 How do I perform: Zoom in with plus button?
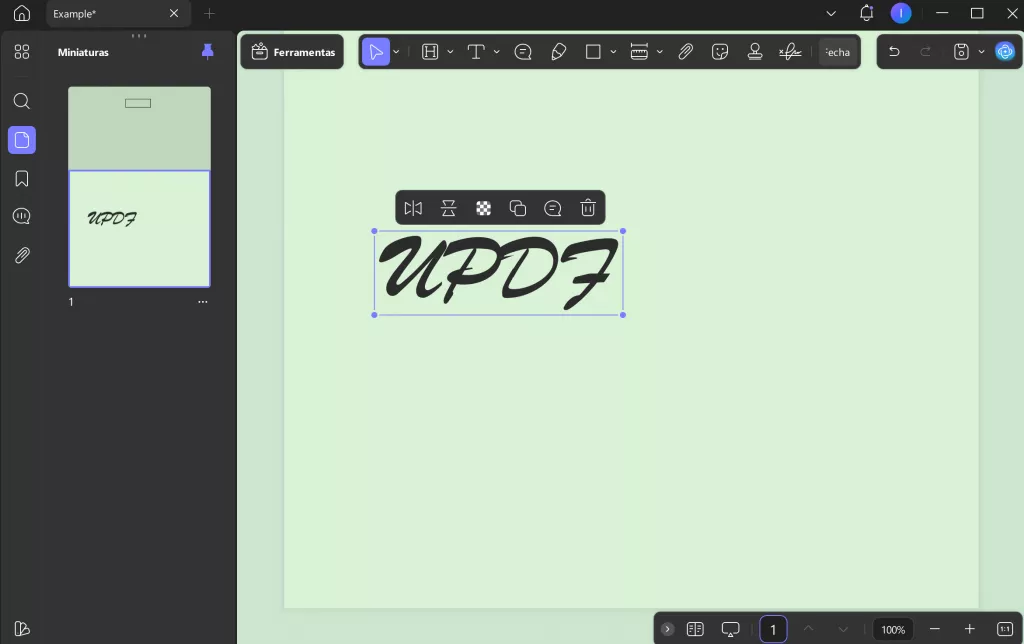(969, 629)
